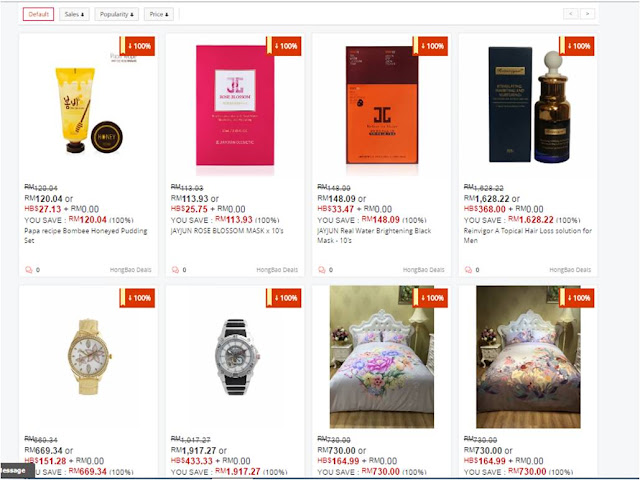View the orange JAYJUN black mask image

[382, 105]
